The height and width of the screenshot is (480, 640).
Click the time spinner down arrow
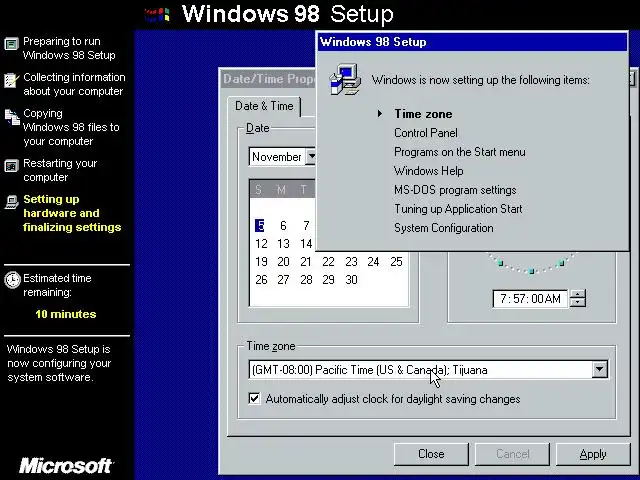tap(578, 303)
